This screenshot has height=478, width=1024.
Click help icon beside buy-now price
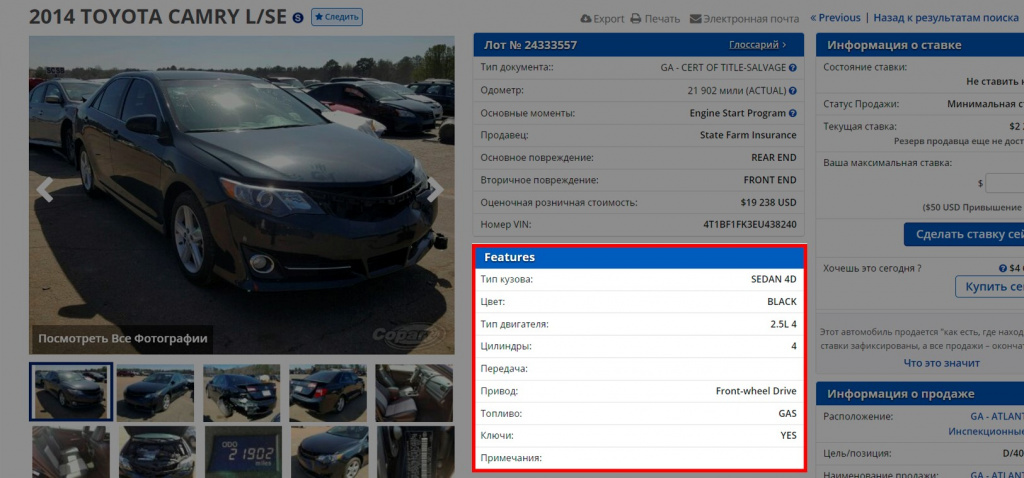[x=1002, y=268]
